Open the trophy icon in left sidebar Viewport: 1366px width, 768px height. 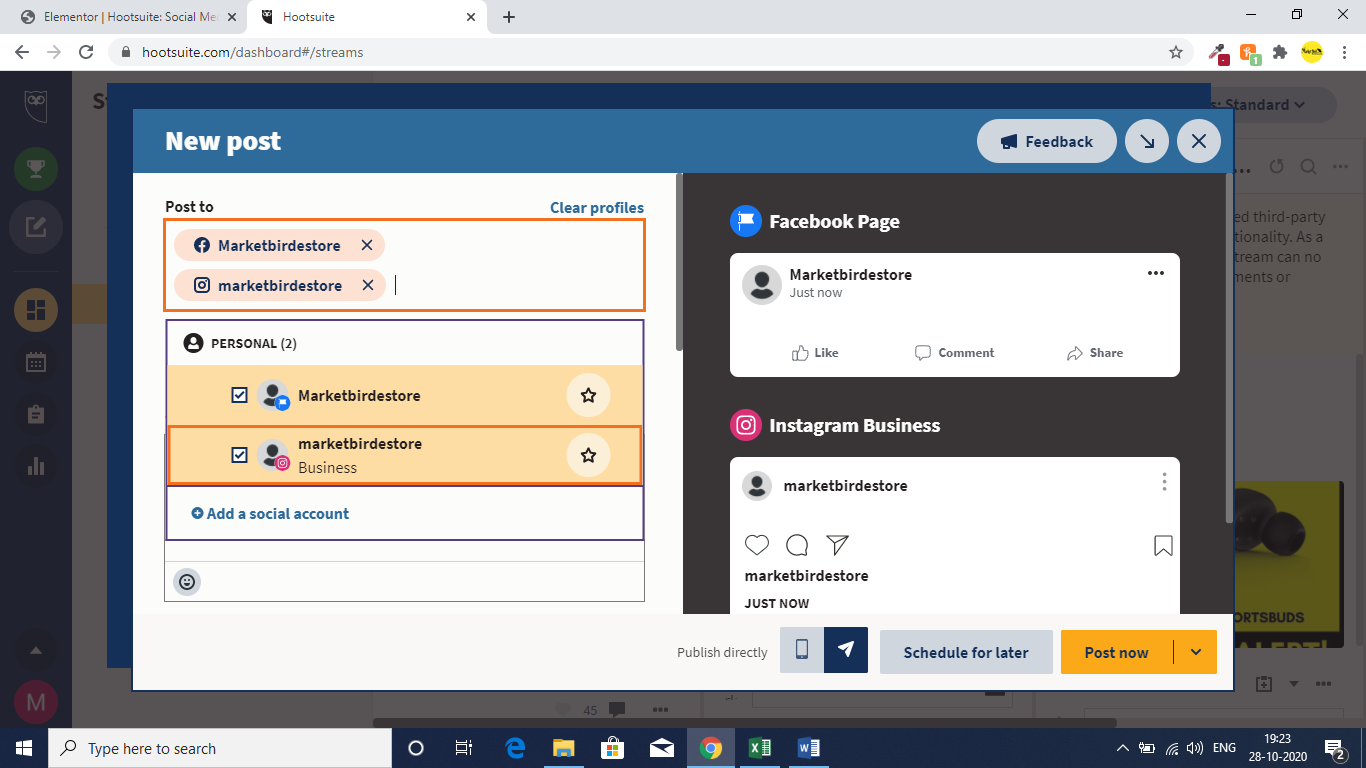pos(36,169)
